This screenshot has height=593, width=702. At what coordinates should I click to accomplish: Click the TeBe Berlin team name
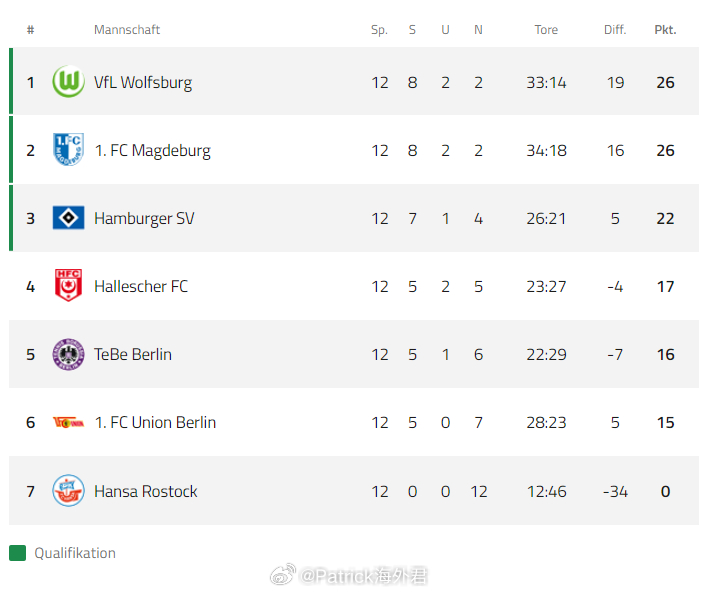pos(133,354)
